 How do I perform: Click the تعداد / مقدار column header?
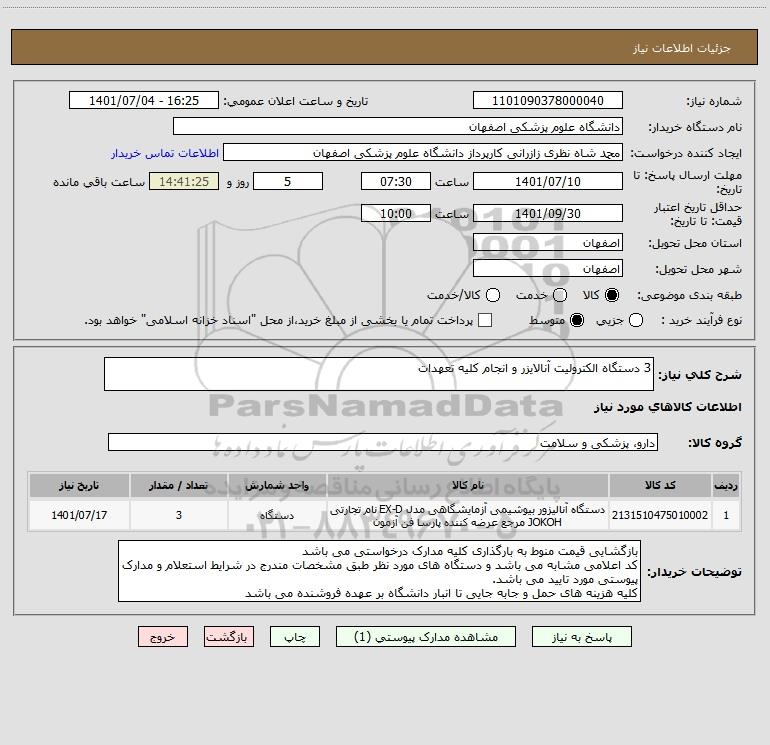[179, 485]
